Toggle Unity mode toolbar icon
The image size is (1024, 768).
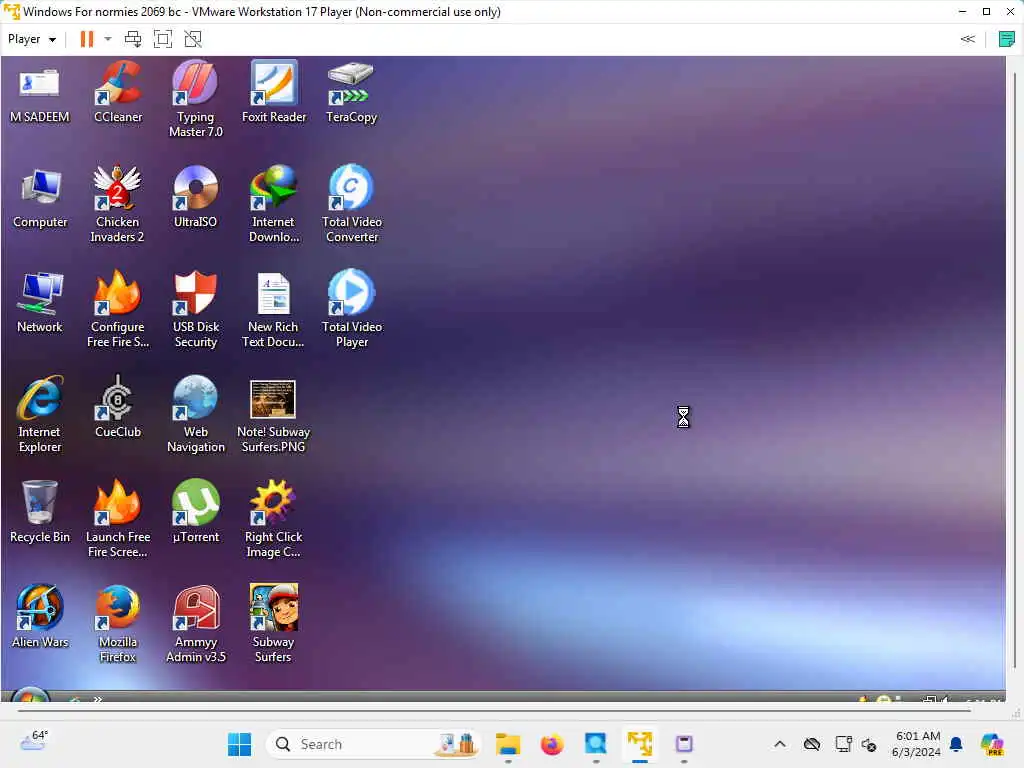point(193,39)
